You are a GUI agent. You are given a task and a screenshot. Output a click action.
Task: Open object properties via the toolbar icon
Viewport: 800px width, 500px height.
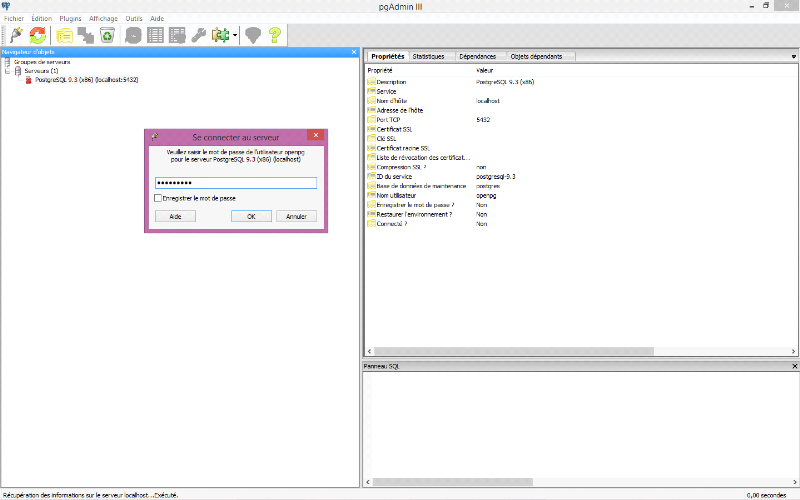coord(64,35)
